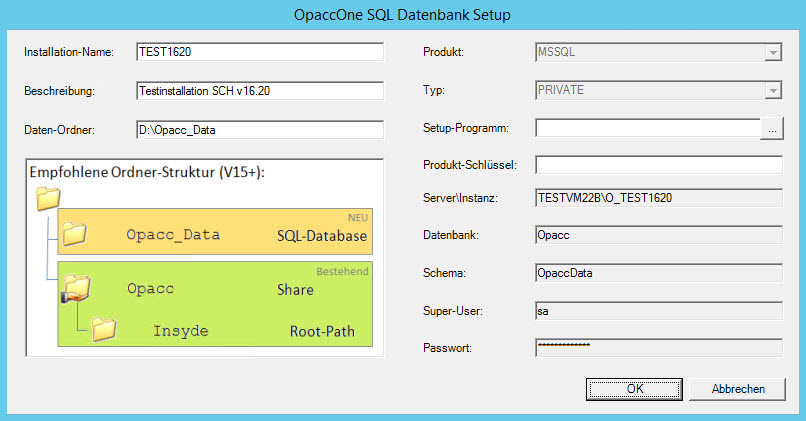Click the "Insyde" folder name text
The width and height of the screenshot is (806, 421).
pos(180,331)
